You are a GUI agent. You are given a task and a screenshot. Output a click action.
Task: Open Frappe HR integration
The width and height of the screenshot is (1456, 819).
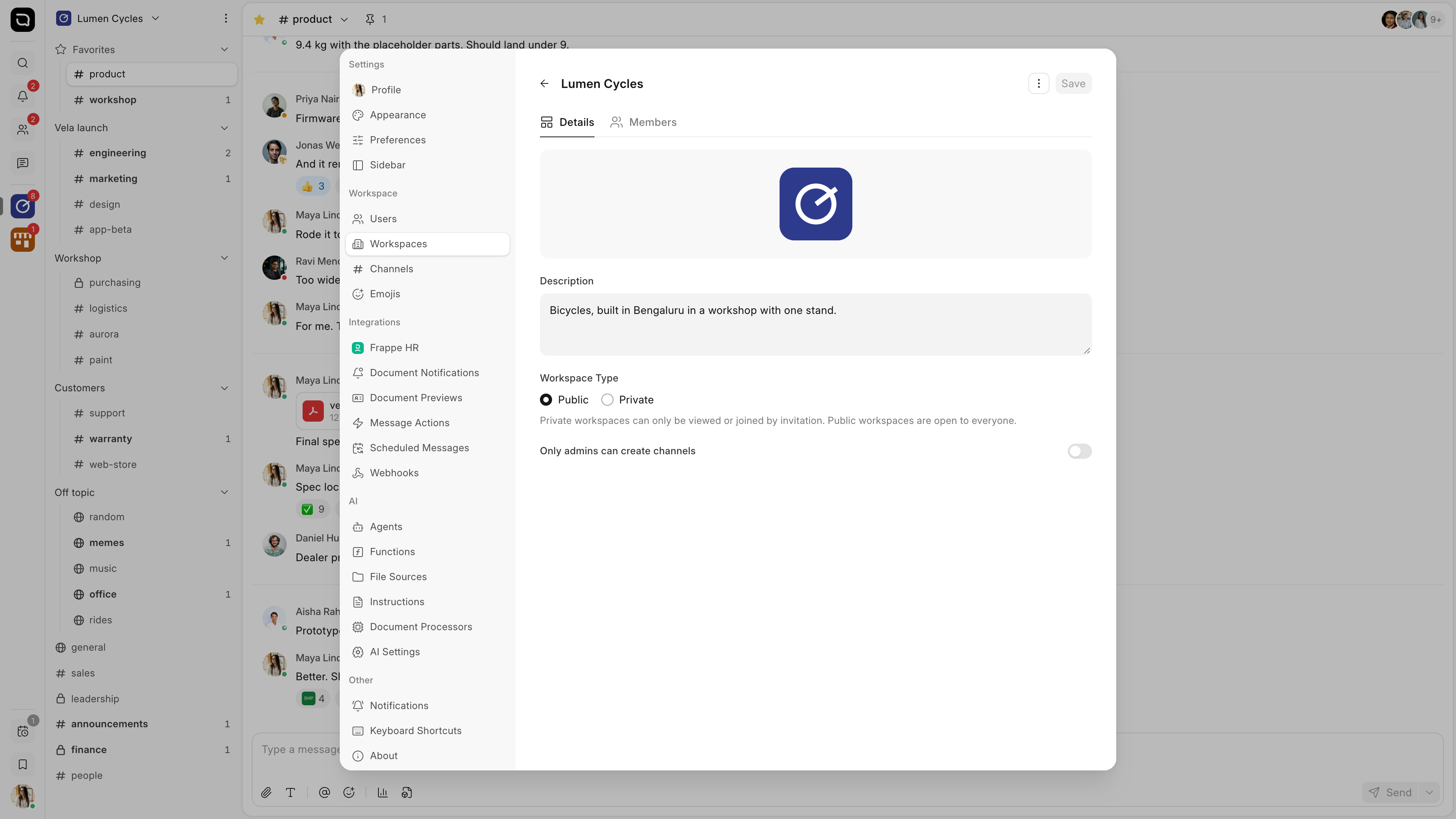[427, 348]
